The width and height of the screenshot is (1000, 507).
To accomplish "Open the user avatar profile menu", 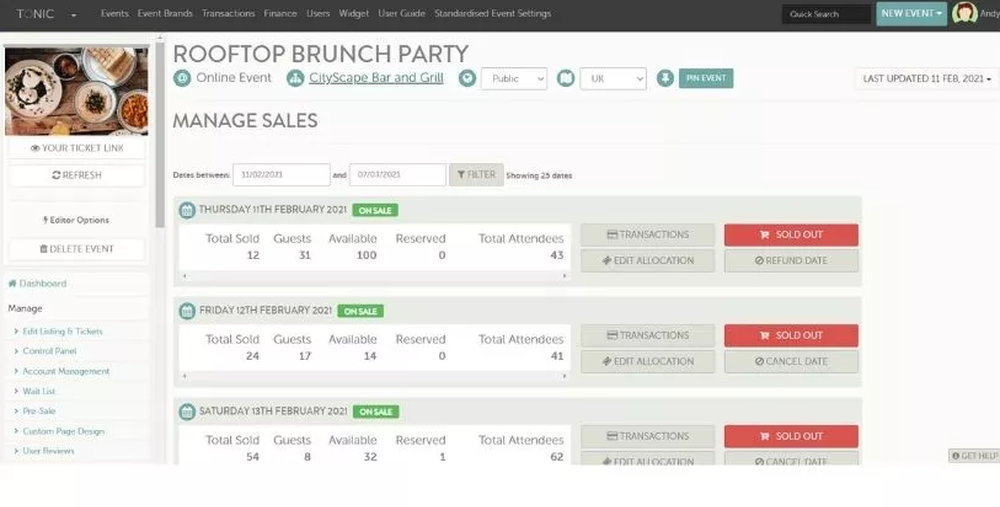I will click(x=965, y=13).
